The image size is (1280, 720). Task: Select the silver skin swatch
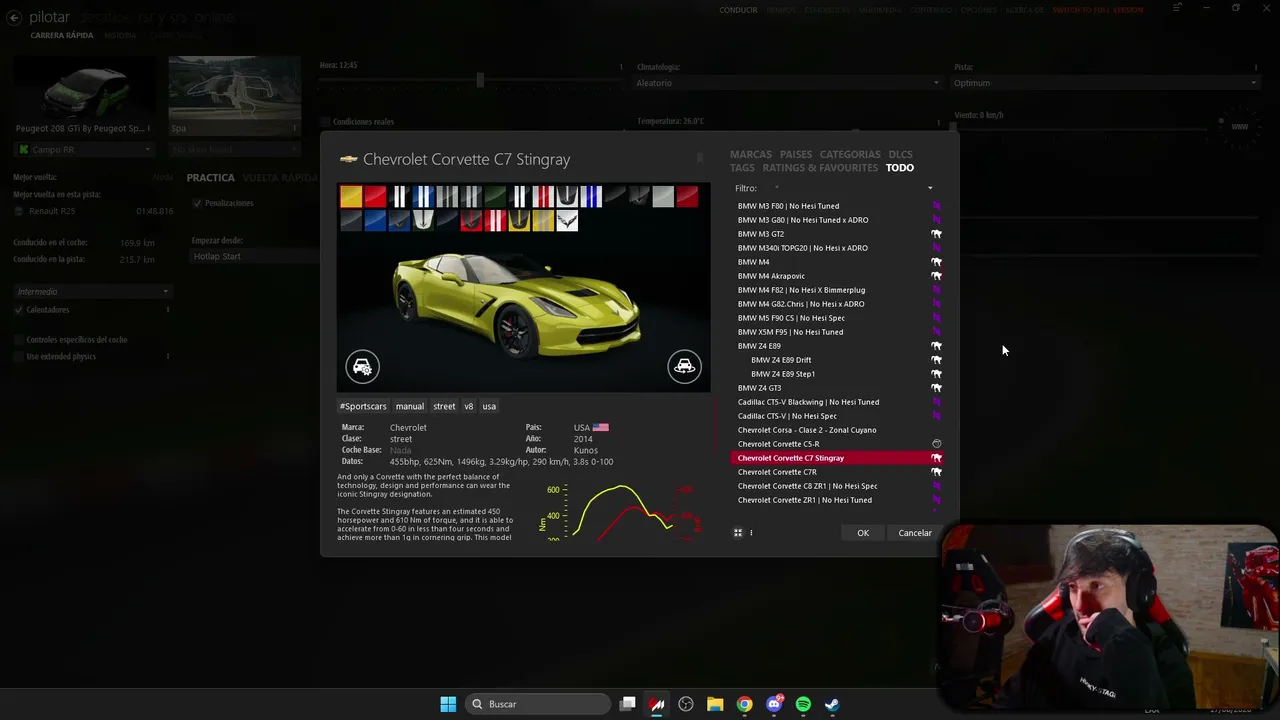point(663,197)
